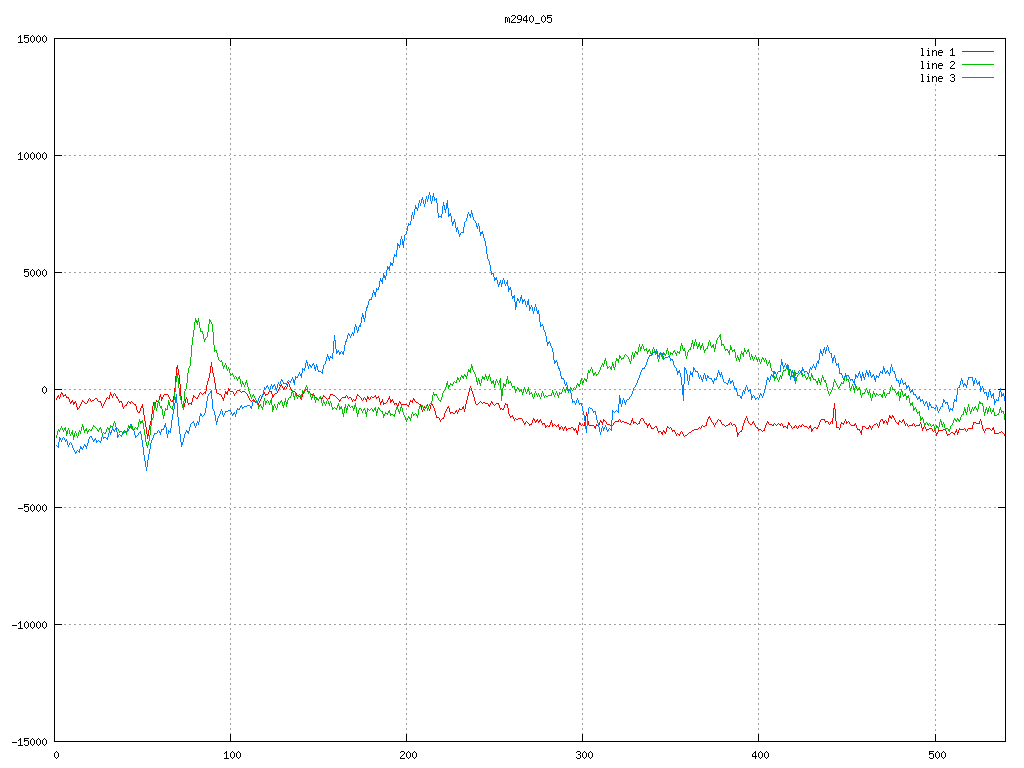1024x768 pixels.
Task: Click the highest peak of the blue line
Action: pyautogui.click(x=431, y=194)
